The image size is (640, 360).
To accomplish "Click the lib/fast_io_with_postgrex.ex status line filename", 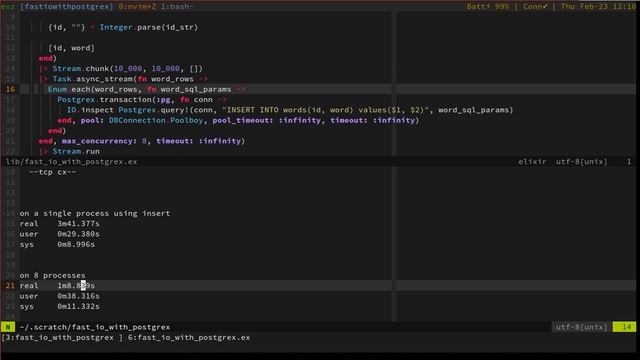I will tap(71, 162).
